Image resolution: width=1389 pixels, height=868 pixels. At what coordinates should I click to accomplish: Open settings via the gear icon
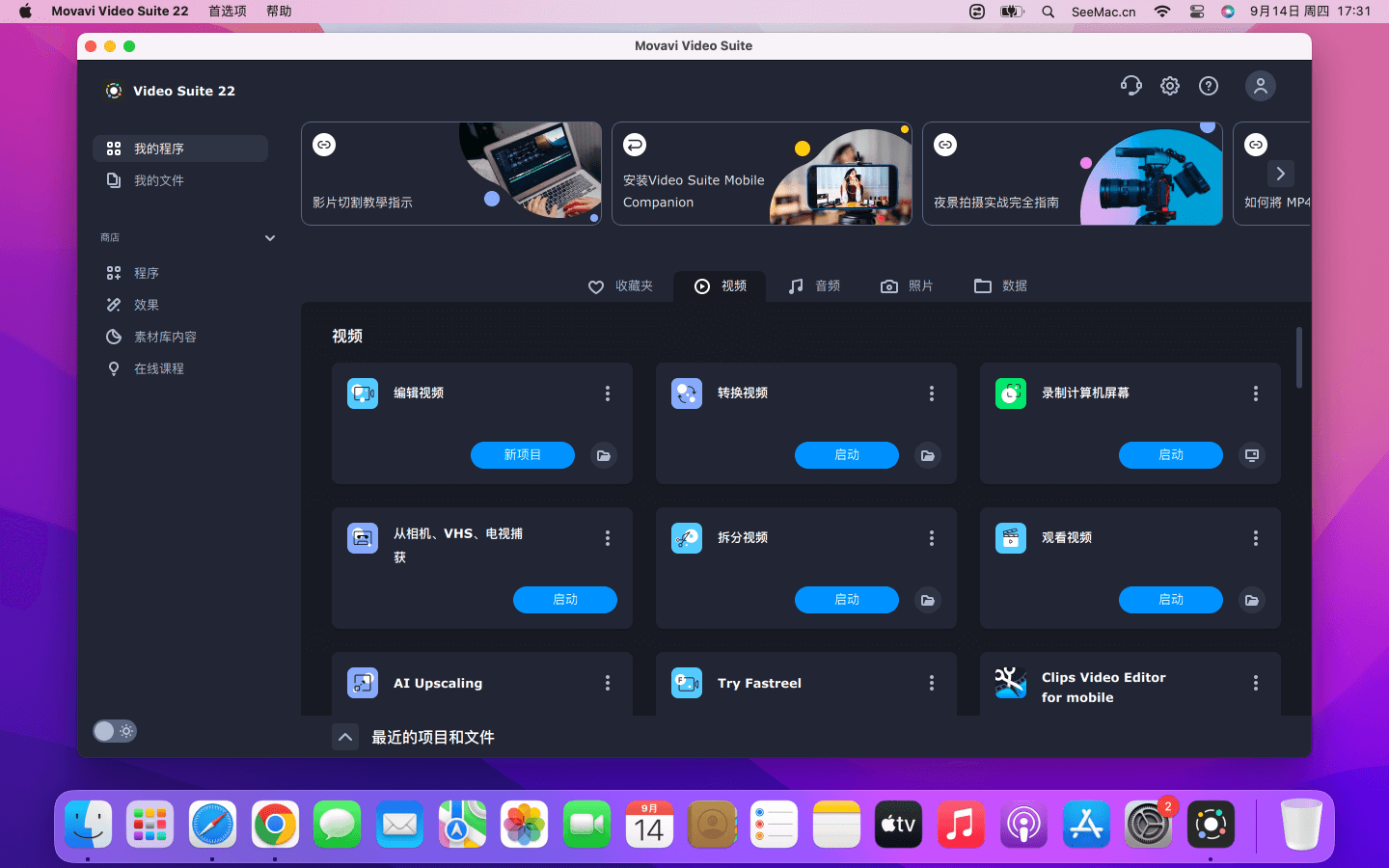pyautogui.click(x=1170, y=86)
